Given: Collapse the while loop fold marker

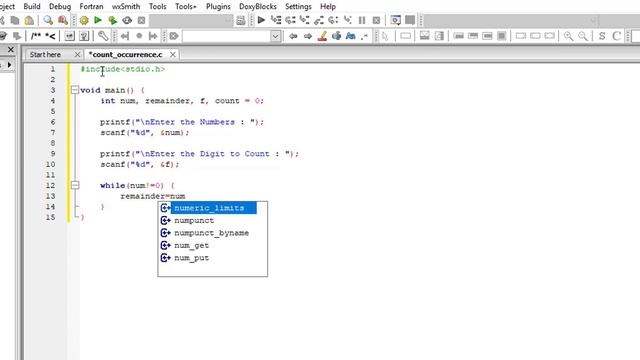Looking at the screenshot, I should (x=75, y=185).
